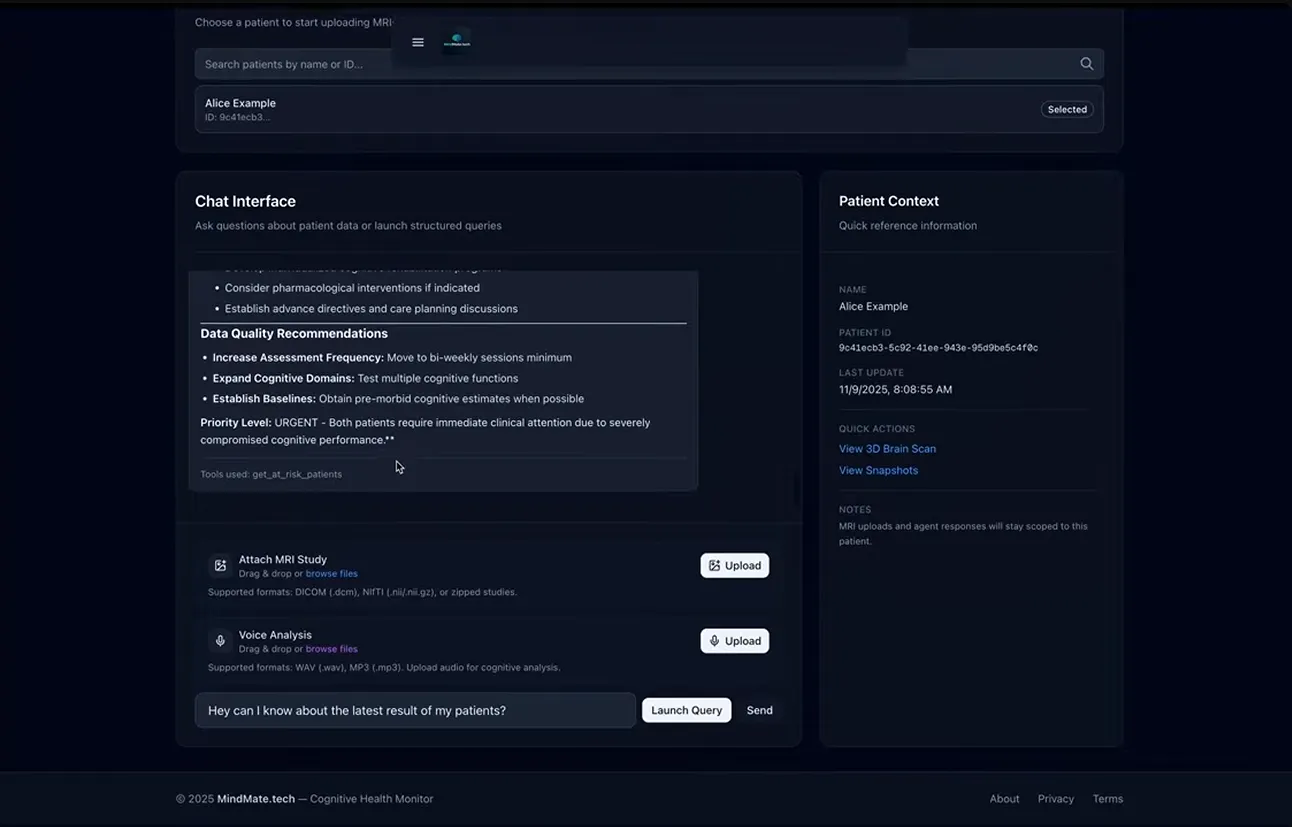Click the Launch Query button
The image size is (1292, 827).
point(687,710)
